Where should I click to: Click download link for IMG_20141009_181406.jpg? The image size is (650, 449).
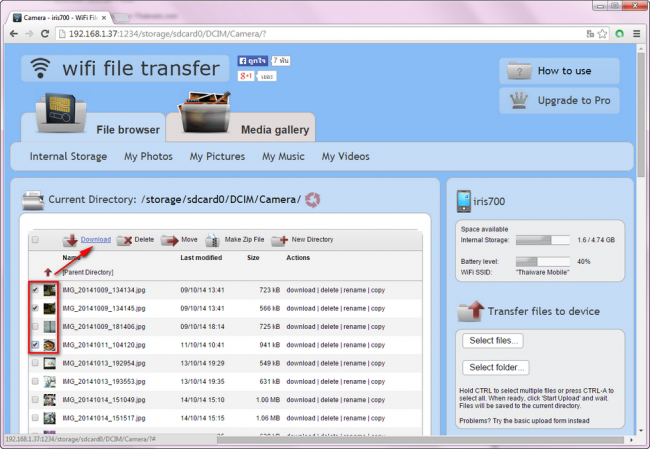tap(301, 327)
